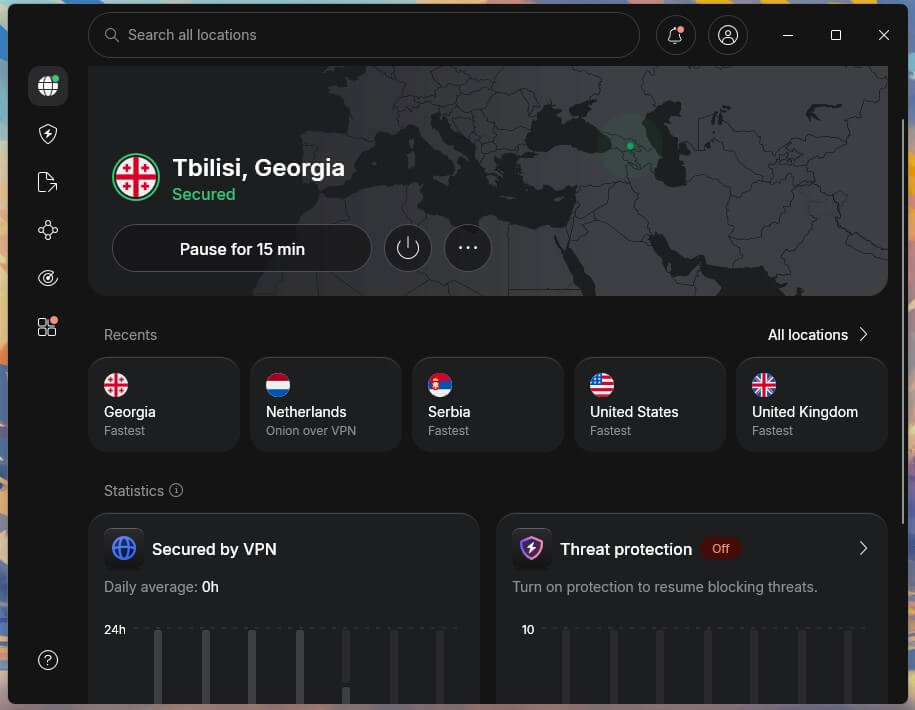
Task: Close the VPN window
Action: [x=883, y=35]
